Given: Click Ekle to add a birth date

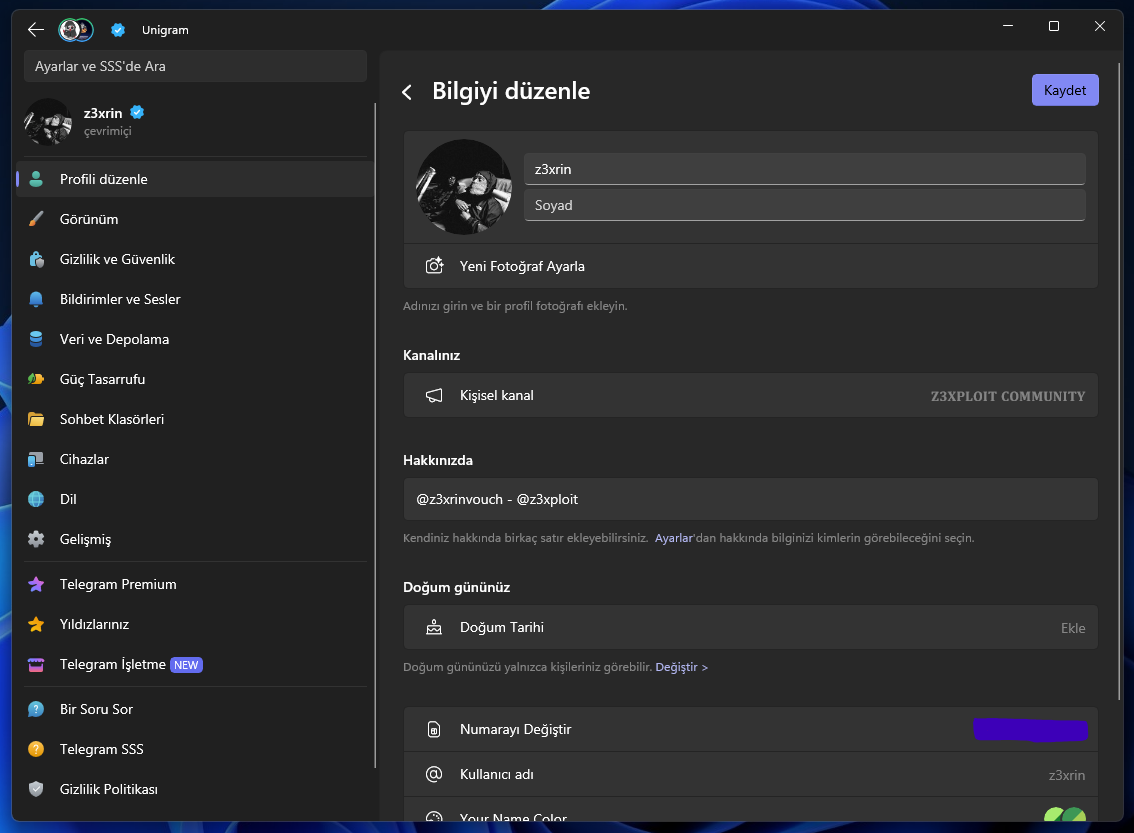Looking at the screenshot, I should [1073, 628].
